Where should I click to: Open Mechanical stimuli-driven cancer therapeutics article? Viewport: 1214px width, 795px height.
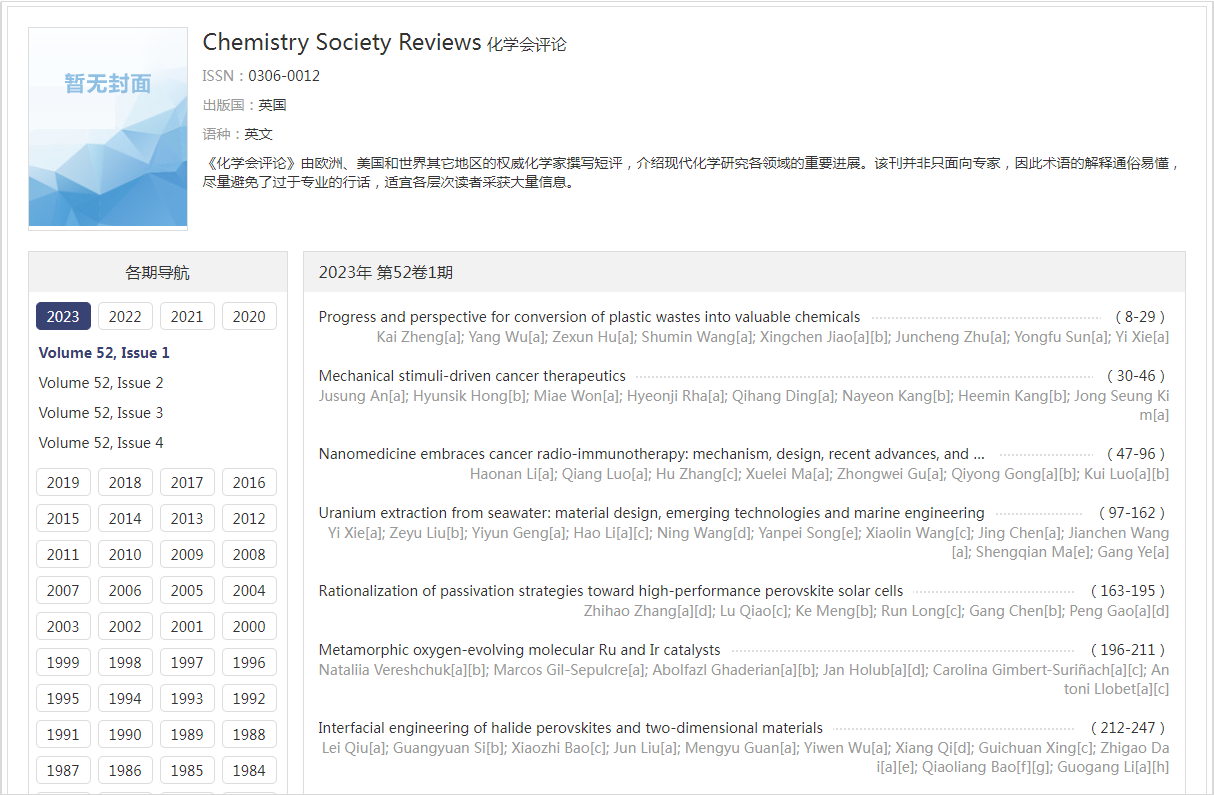(x=472, y=376)
